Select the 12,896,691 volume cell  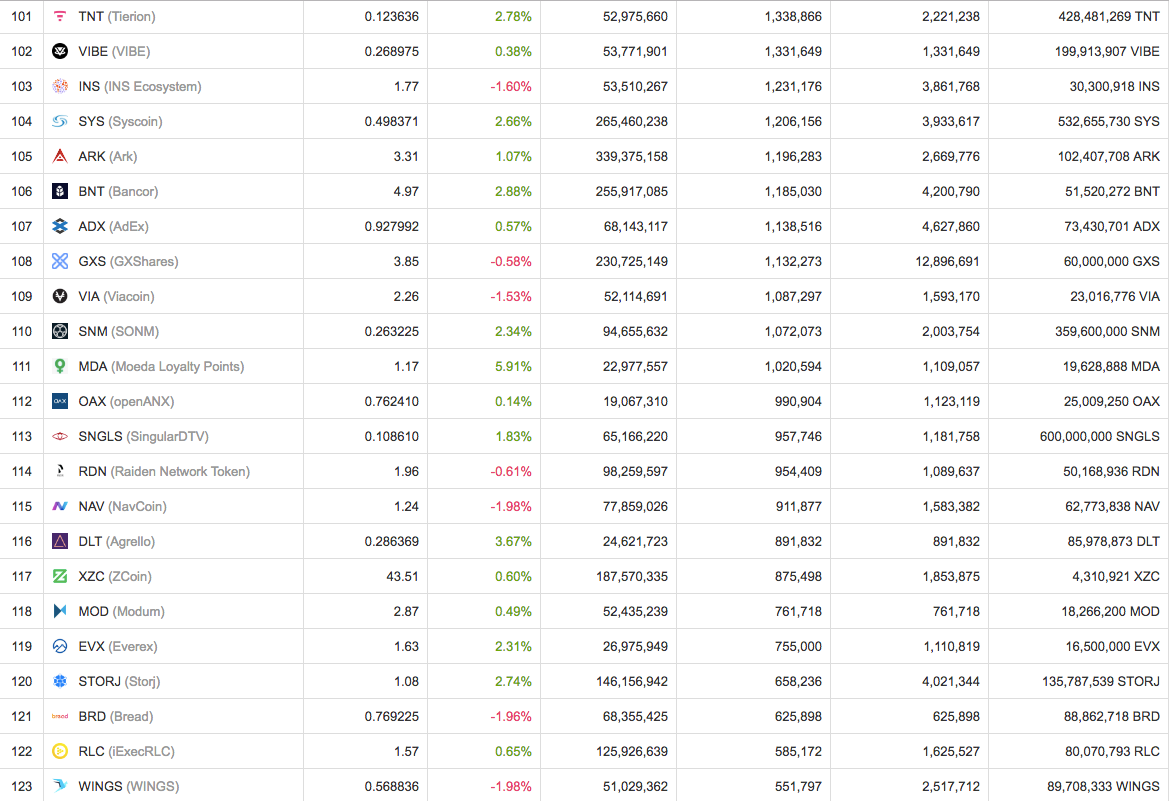pos(948,262)
